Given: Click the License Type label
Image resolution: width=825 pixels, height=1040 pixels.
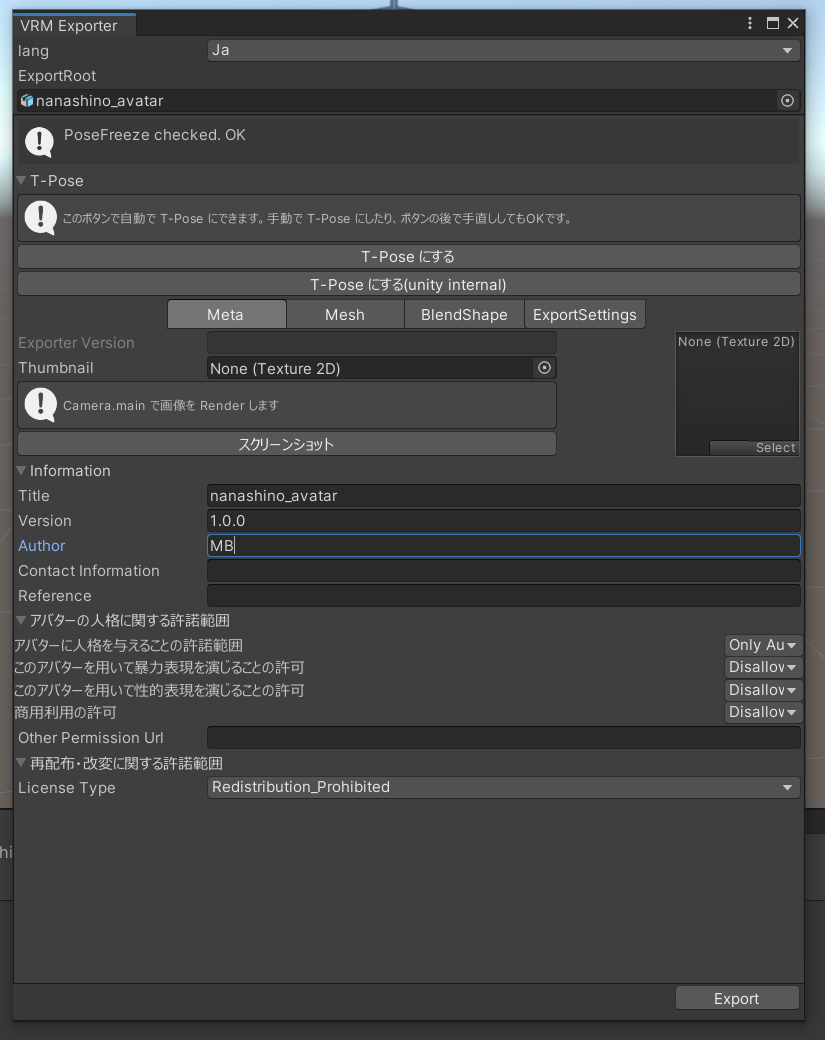Looking at the screenshot, I should [x=67, y=788].
